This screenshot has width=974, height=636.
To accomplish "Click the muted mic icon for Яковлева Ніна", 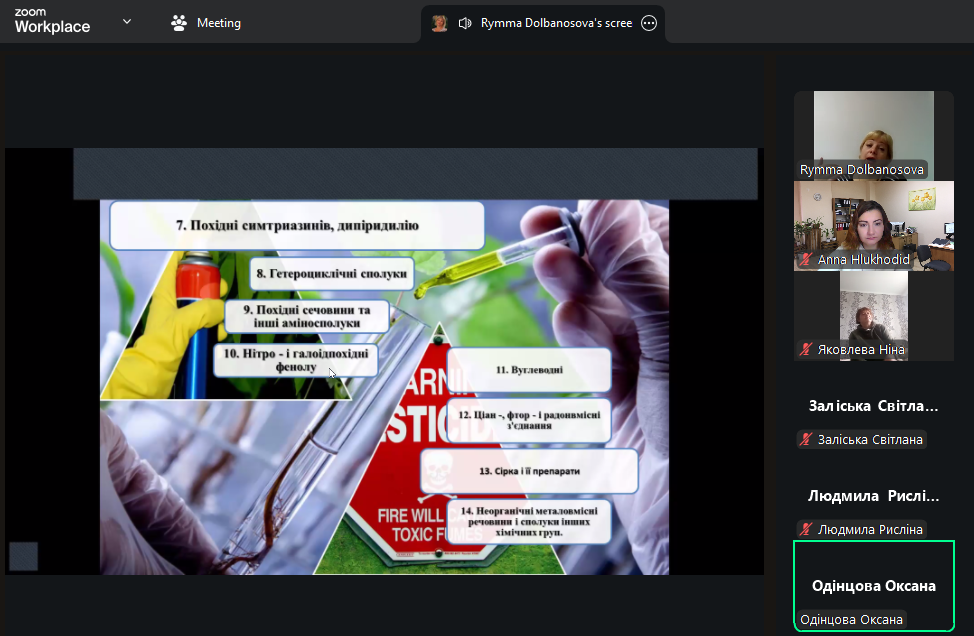I will point(805,350).
